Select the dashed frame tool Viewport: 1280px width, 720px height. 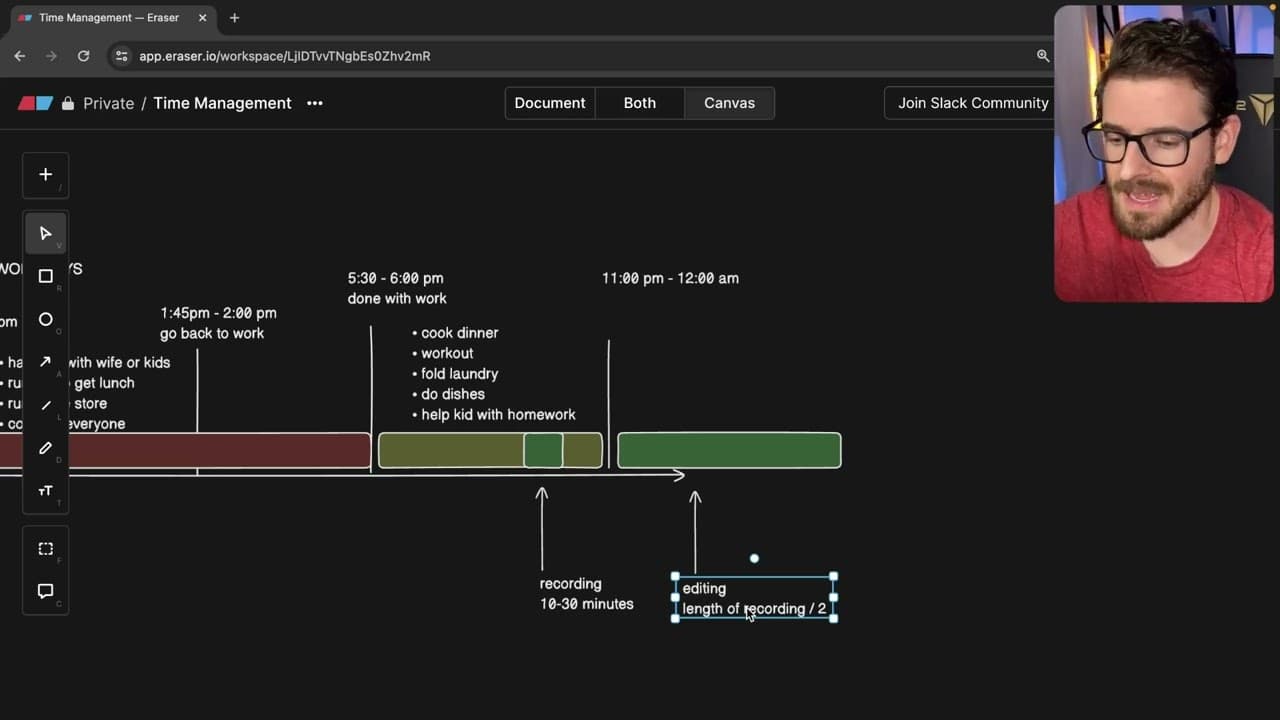[45, 548]
